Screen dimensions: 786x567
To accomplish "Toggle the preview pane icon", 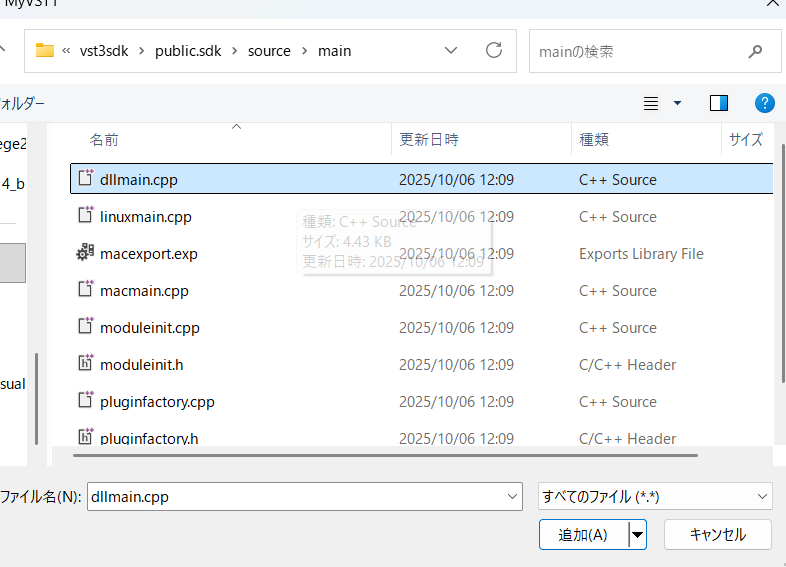I will (x=718, y=103).
